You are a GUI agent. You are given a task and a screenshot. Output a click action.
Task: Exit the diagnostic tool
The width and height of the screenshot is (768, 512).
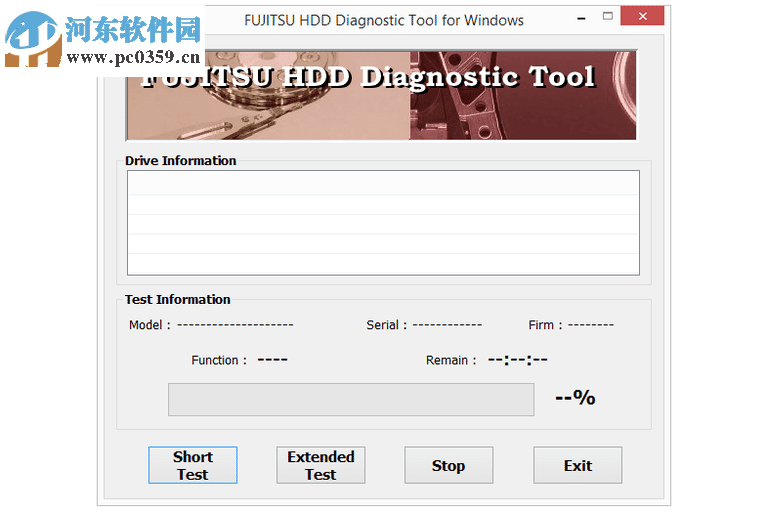click(x=577, y=465)
